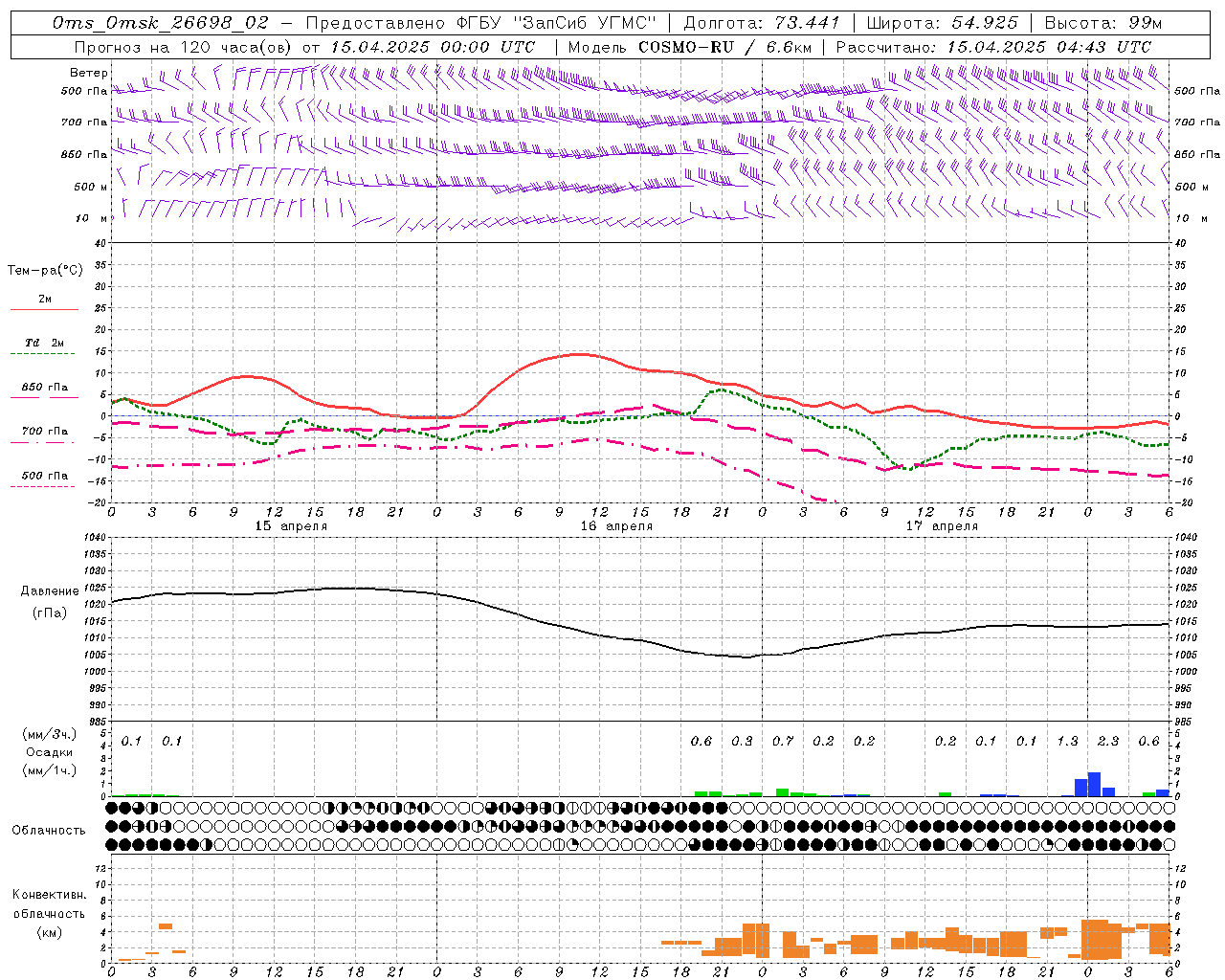Click the 850 гПа temperature legend entry
This screenshot has width=1225, height=980.
(x=44, y=388)
